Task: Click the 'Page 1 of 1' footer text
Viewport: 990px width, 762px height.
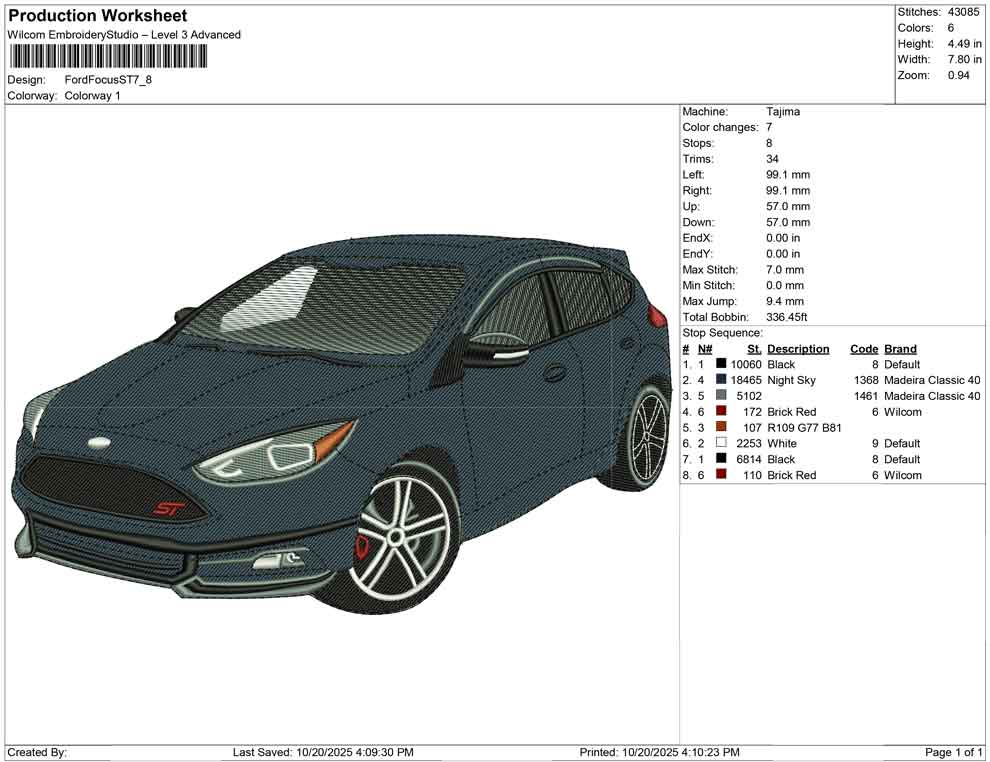Action: click(x=953, y=752)
